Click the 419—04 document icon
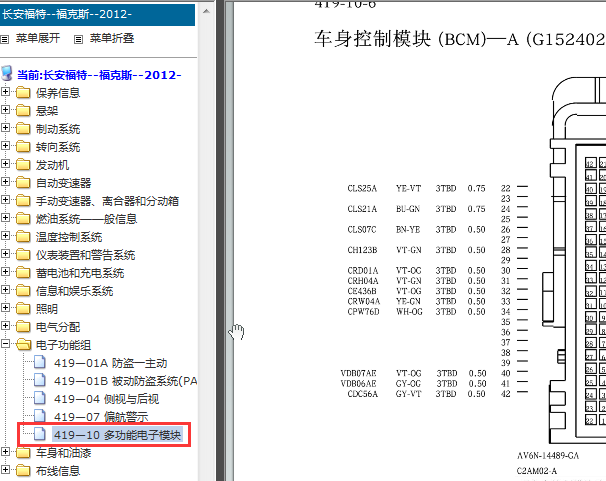 [40, 398]
